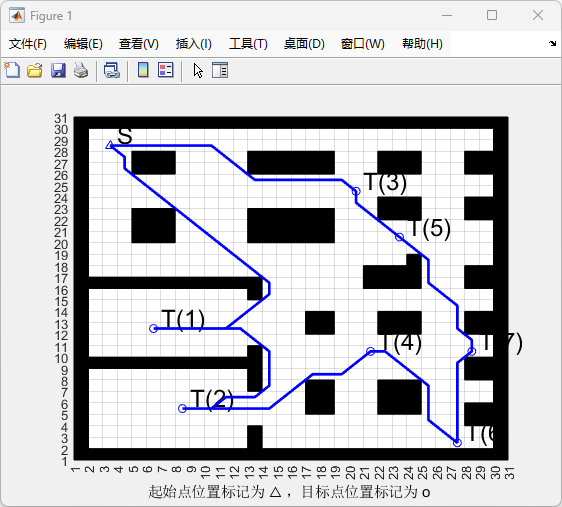This screenshot has width=562, height=507.
Task: Click the start point triangle marker S
Action: (x=110, y=145)
